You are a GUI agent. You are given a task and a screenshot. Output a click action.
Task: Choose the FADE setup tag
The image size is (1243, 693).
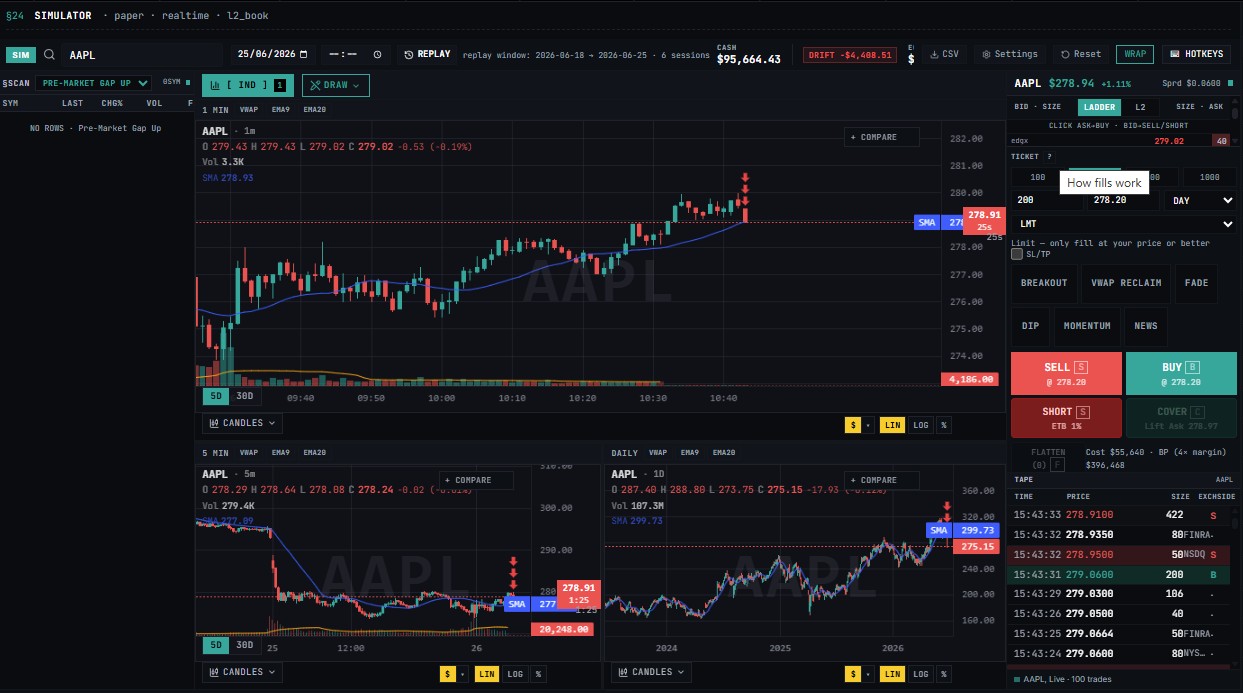[1196, 283]
